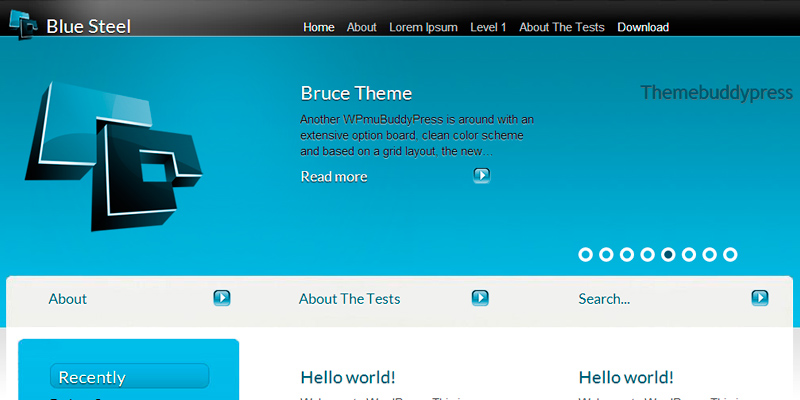Open the Blue Steel site title link
Screen dimensions: 800x400
point(88,27)
